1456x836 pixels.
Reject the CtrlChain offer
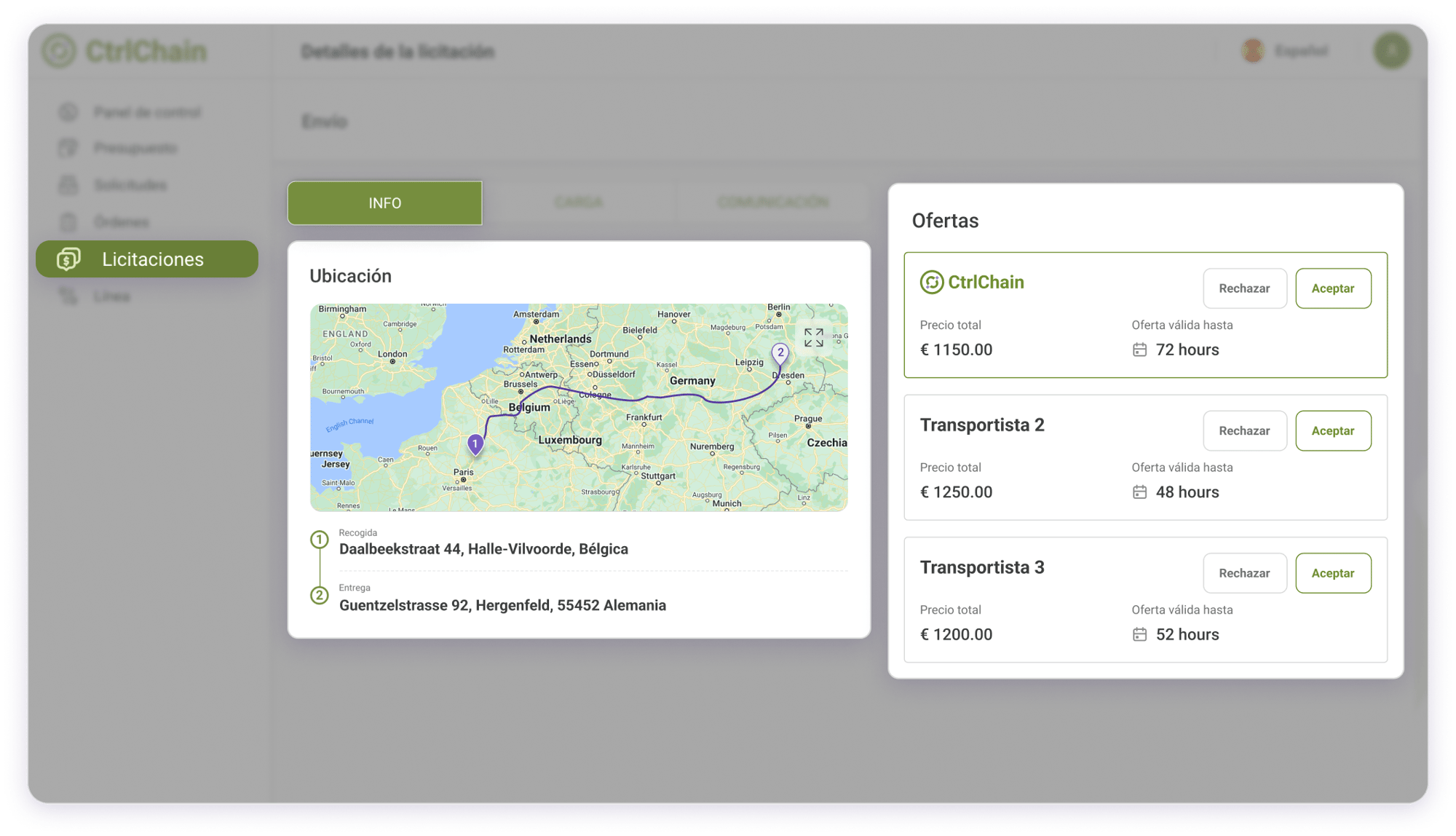coord(1245,288)
